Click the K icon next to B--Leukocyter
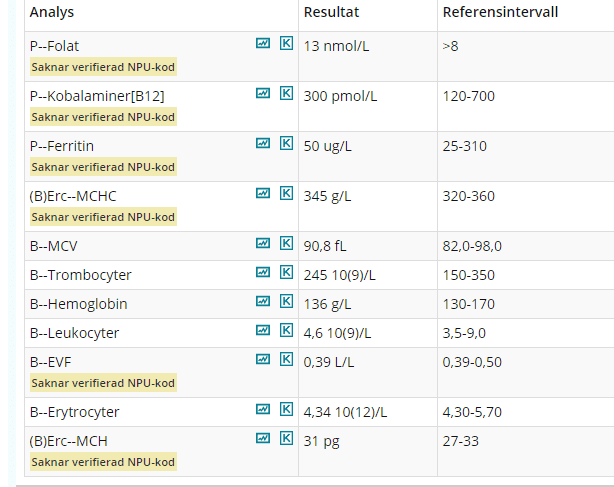 pyautogui.click(x=286, y=330)
